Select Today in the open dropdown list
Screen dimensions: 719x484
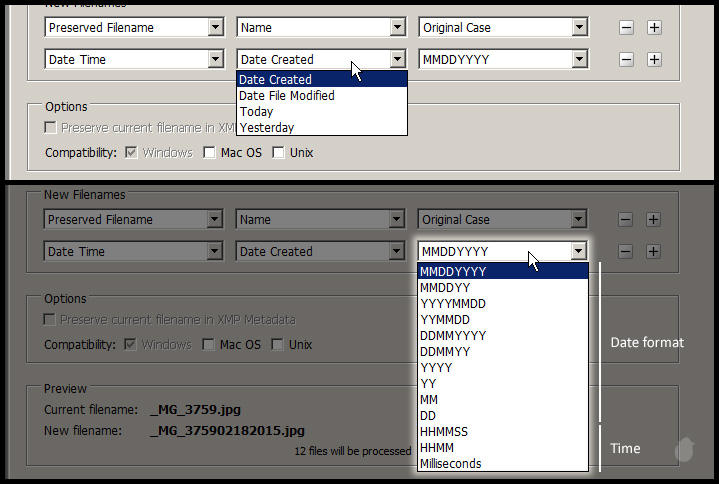coord(257,112)
